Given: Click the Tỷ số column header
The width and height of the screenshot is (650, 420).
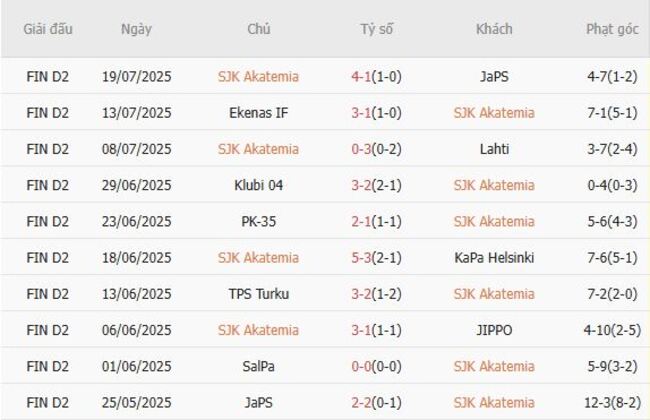Looking at the screenshot, I should click(377, 29).
